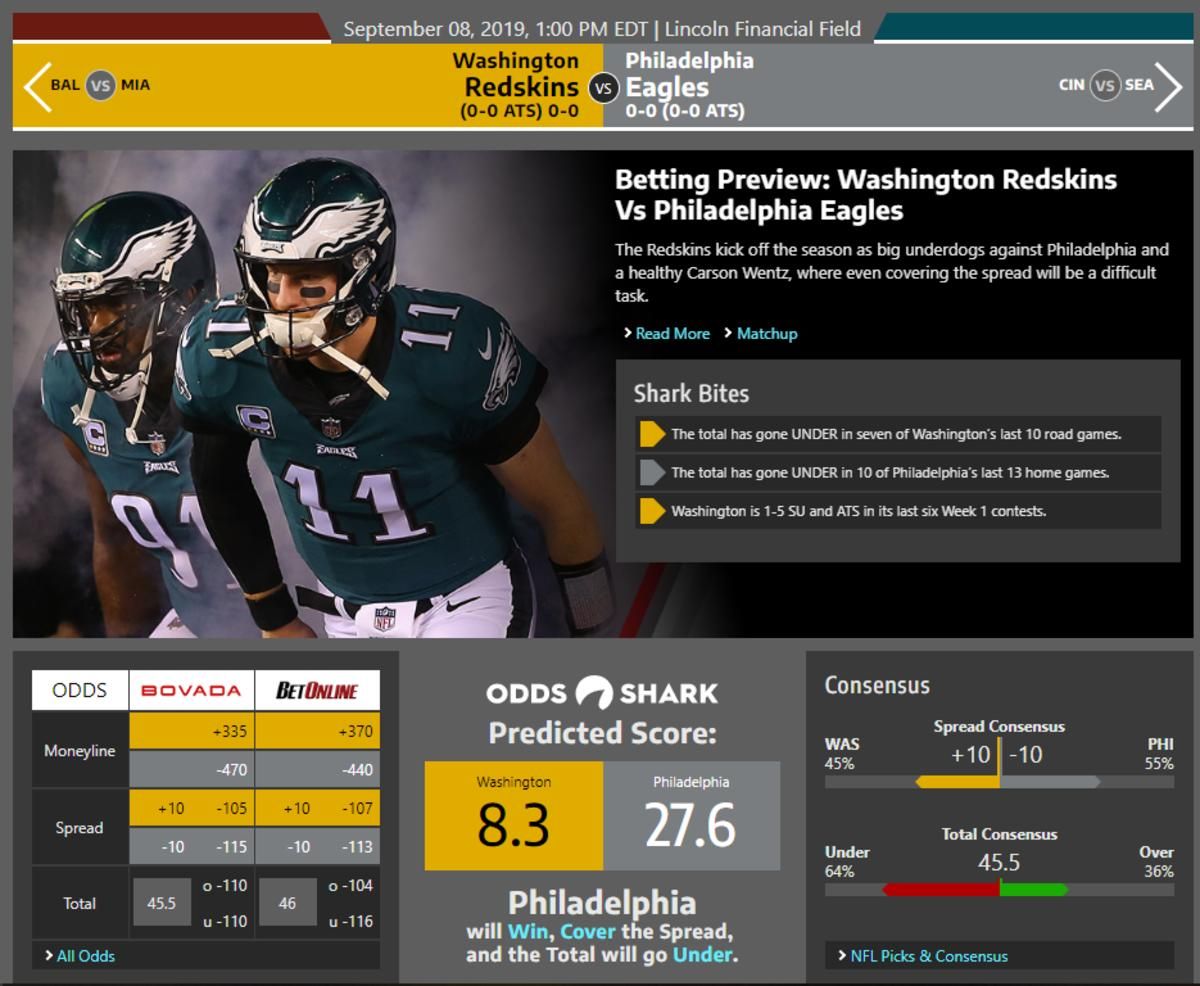Click yellow flag icon beside Washington road games bite
This screenshot has height=986, width=1200.
point(652,434)
